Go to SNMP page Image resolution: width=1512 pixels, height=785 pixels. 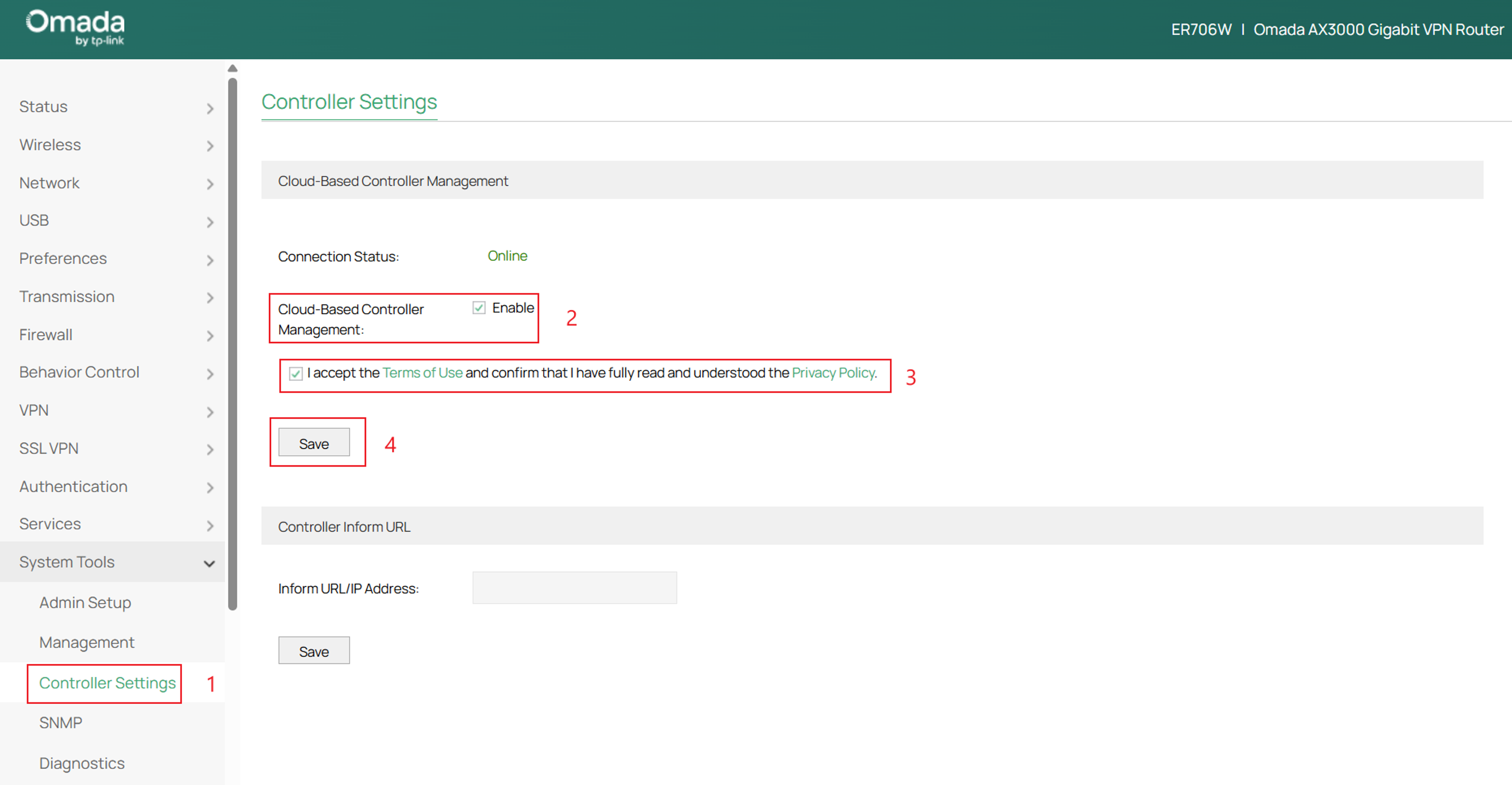[60, 723]
